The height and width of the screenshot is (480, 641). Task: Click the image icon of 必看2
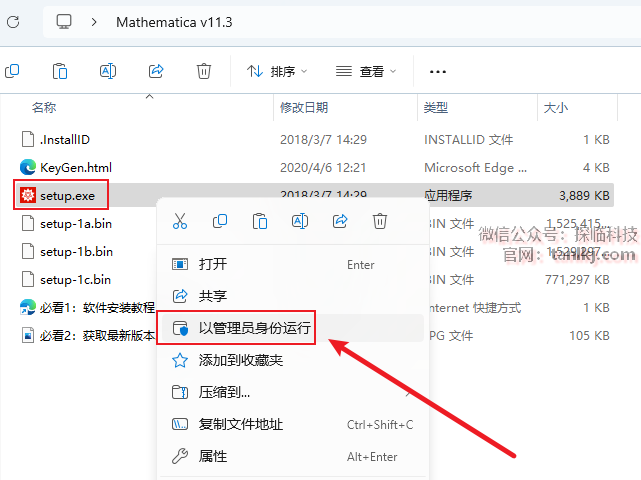click(x=28, y=335)
